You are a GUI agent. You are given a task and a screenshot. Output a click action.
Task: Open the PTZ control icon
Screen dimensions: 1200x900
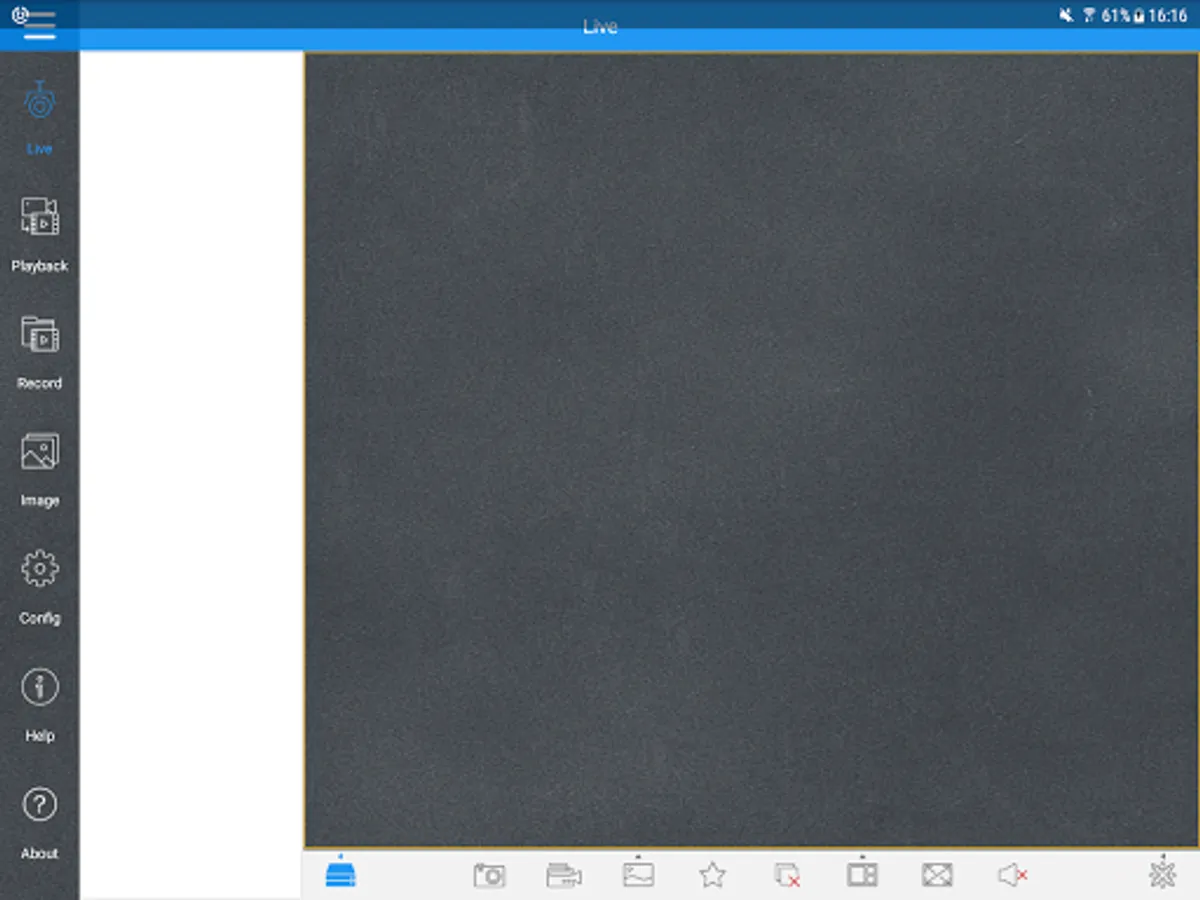click(x=1163, y=873)
